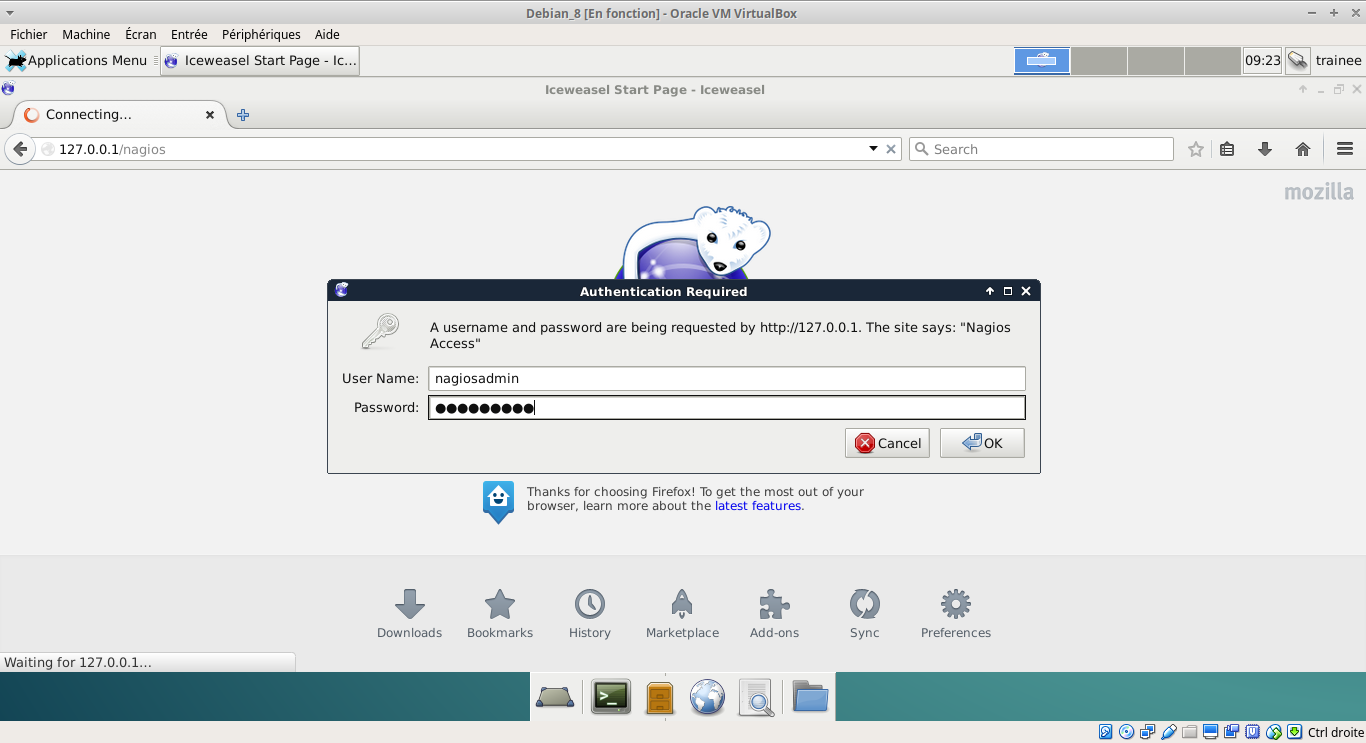This screenshot has width=1366, height=743.
Task: Click VirtualBox display status icon
Action: pyautogui.click(x=1210, y=732)
